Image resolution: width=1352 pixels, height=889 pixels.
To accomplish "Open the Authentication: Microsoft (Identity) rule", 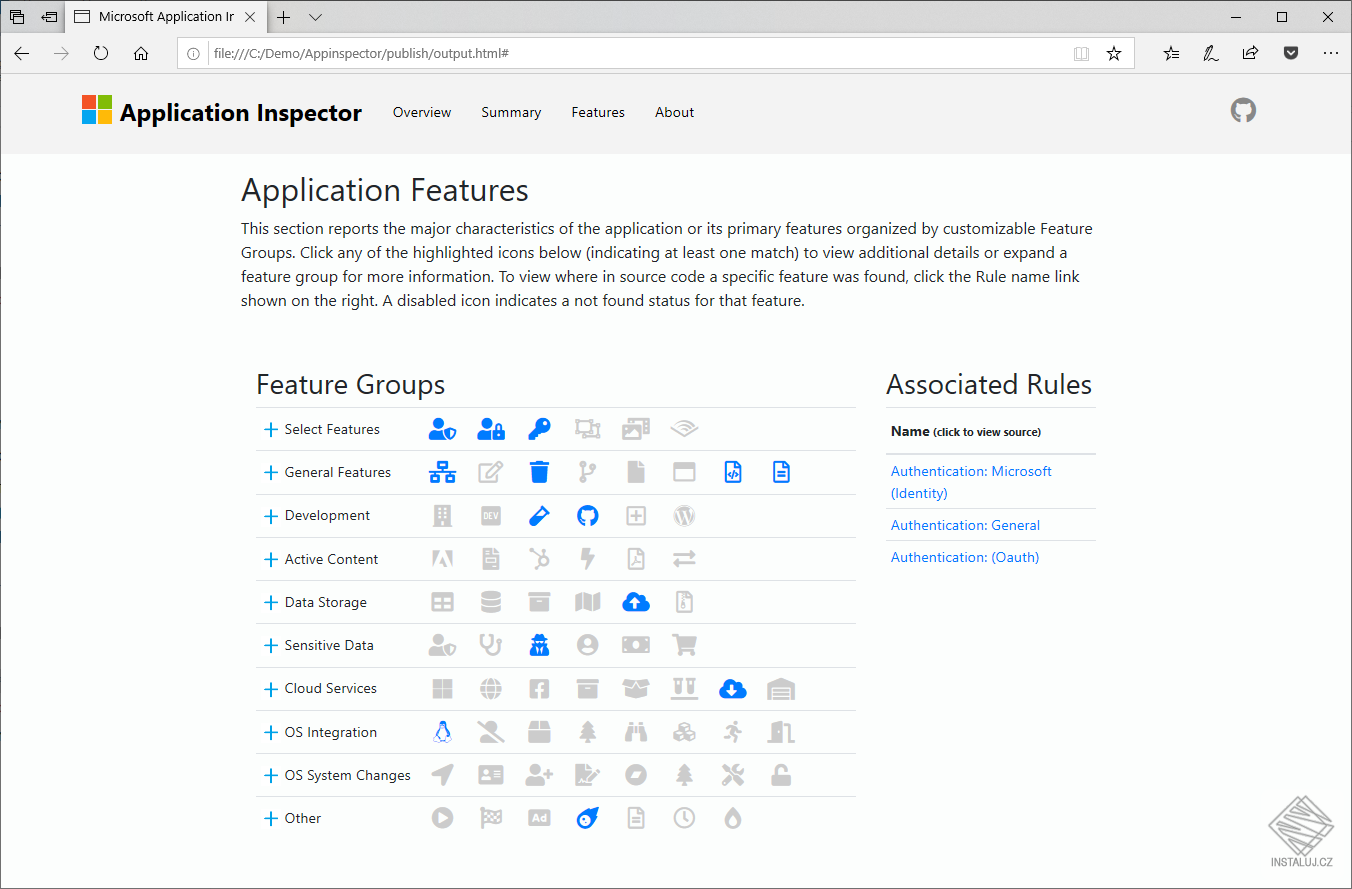I will click(x=971, y=482).
